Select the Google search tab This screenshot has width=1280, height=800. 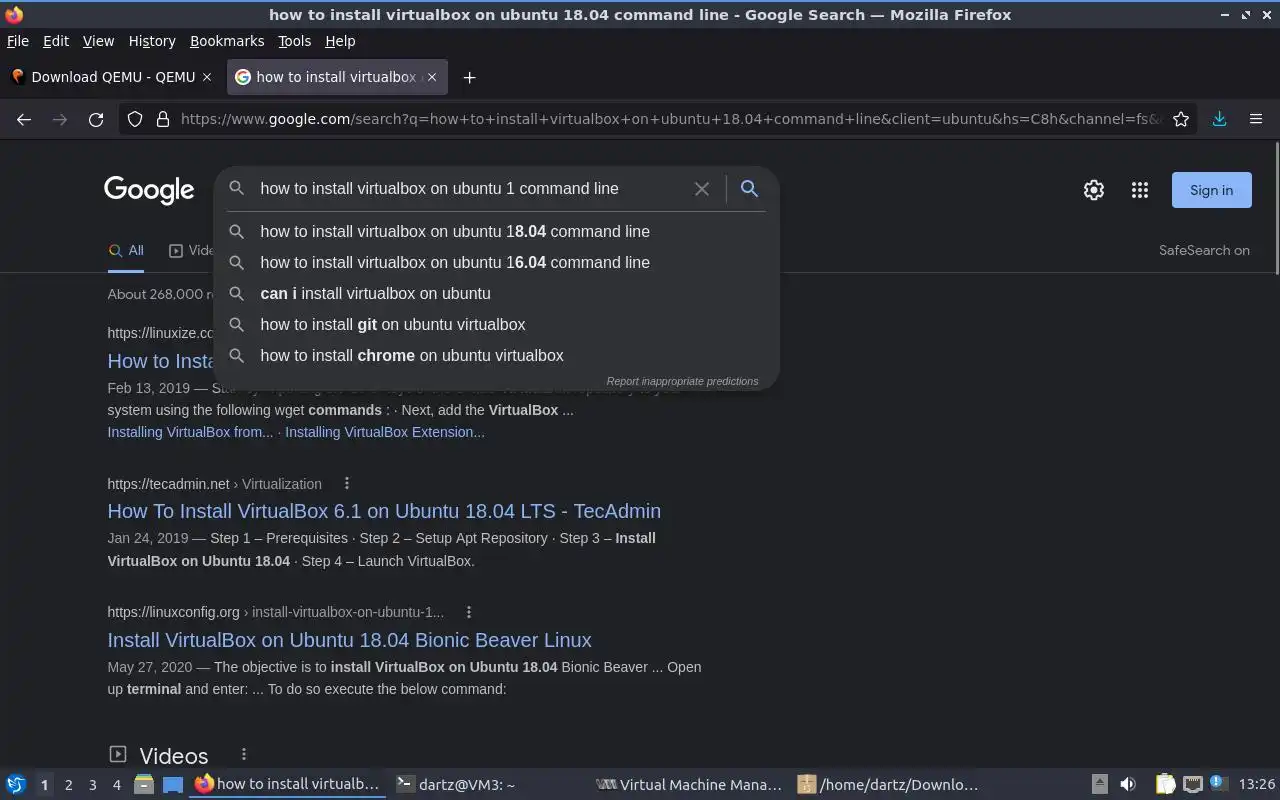pyautogui.click(x=337, y=77)
